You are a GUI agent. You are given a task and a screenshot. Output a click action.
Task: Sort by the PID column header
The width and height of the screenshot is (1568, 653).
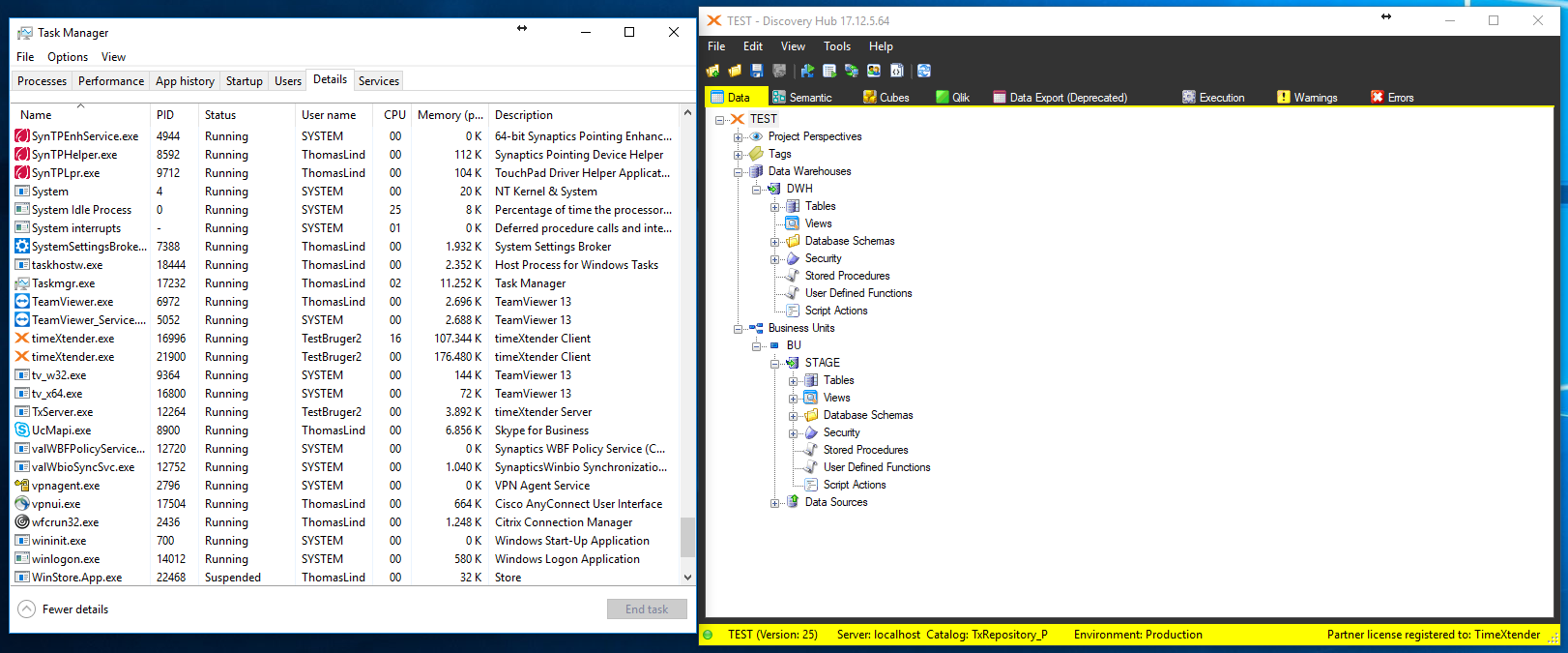(175, 115)
